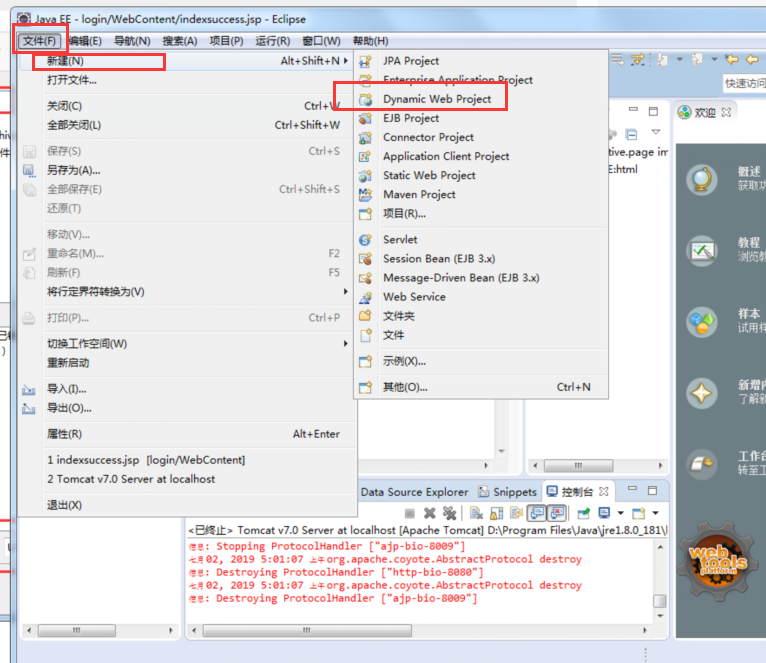766x663 pixels.
Task: Minimize the console panel
Action: (x=633, y=490)
